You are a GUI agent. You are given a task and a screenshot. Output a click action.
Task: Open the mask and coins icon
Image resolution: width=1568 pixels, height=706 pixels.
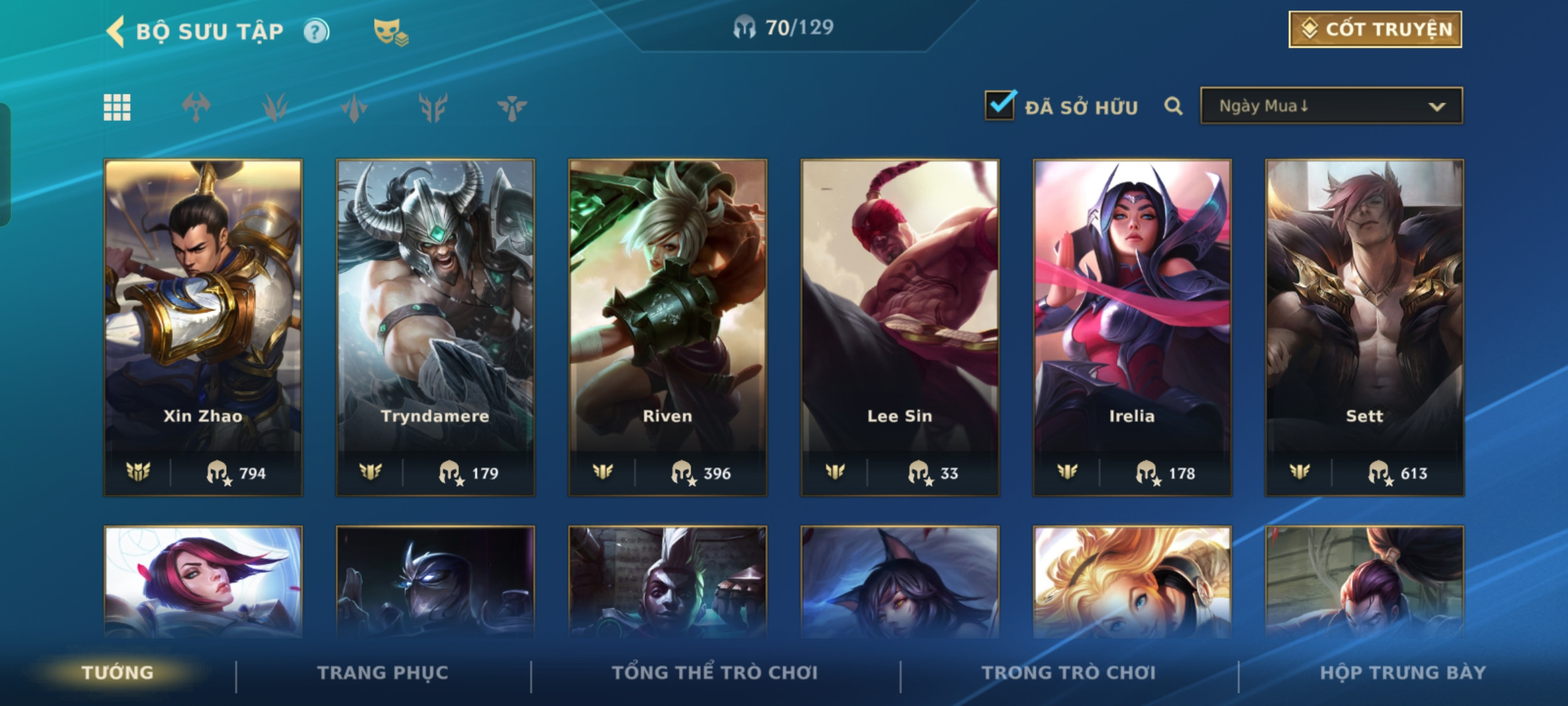point(391,32)
